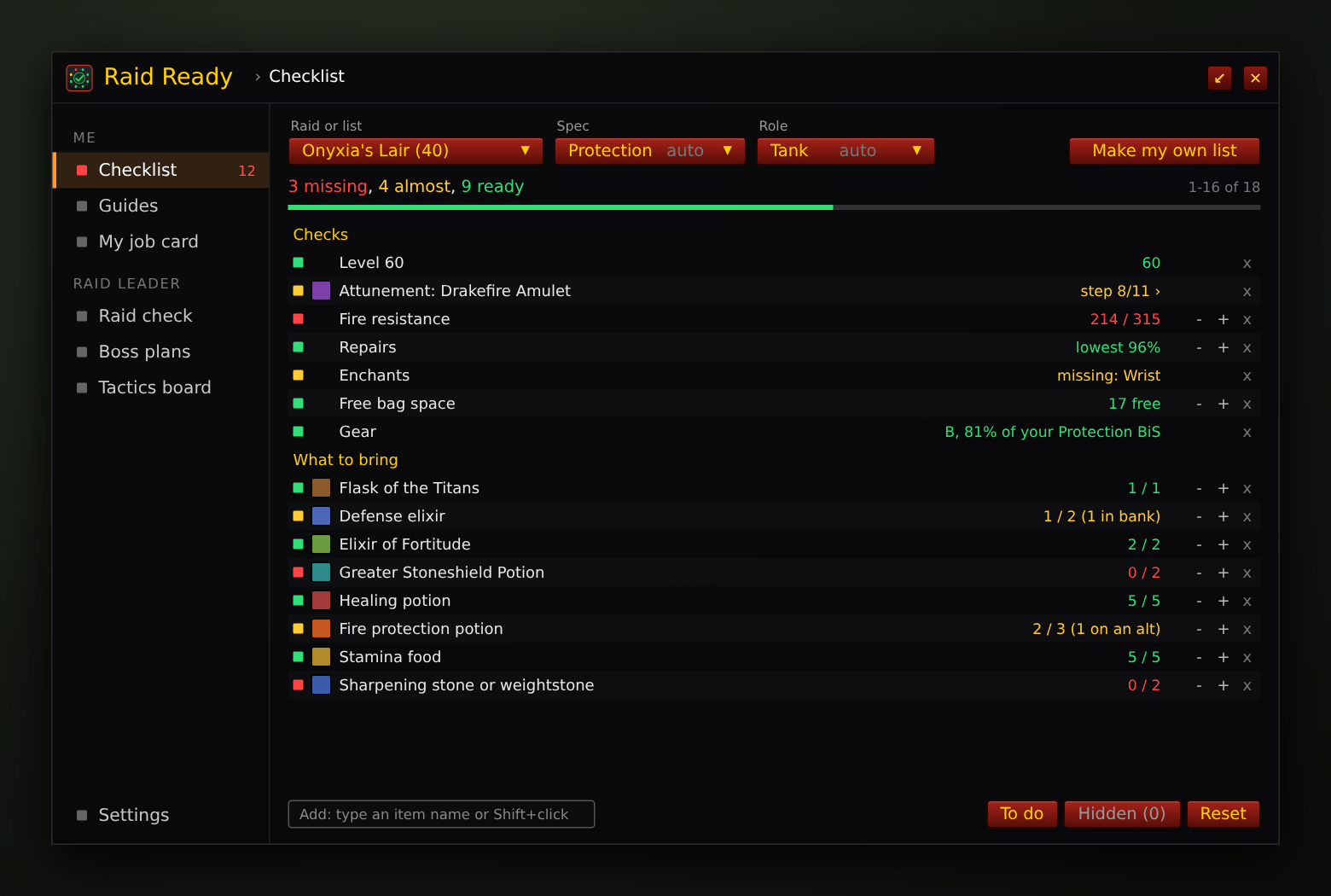Click the Defense elixir row name

(392, 516)
